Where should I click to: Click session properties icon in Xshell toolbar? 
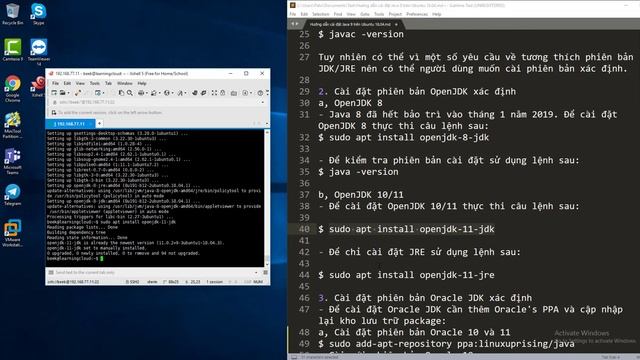[x=98, y=93]
